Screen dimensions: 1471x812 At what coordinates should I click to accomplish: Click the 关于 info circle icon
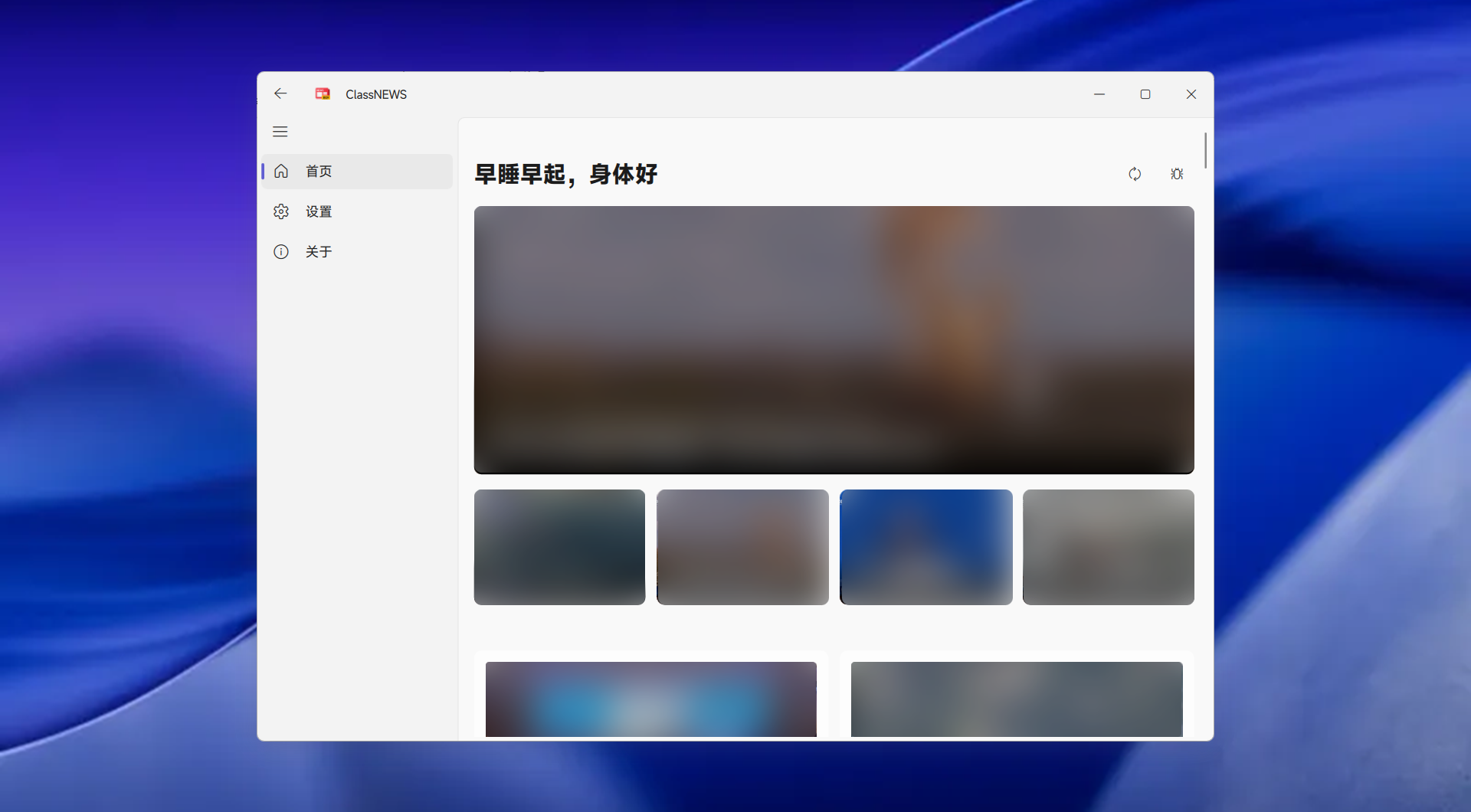pos(281,251)
